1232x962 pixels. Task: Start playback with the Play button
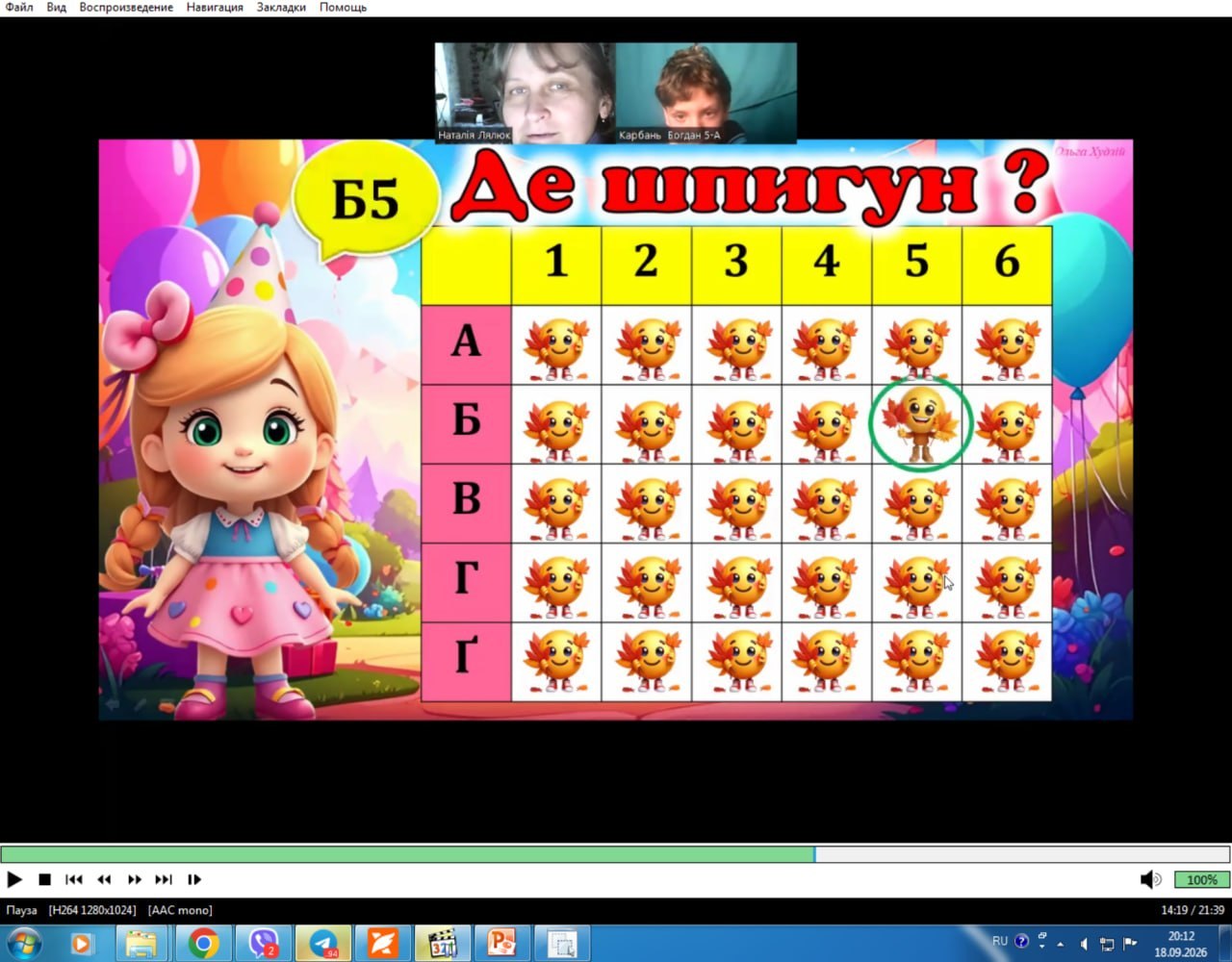pos(14,879)
